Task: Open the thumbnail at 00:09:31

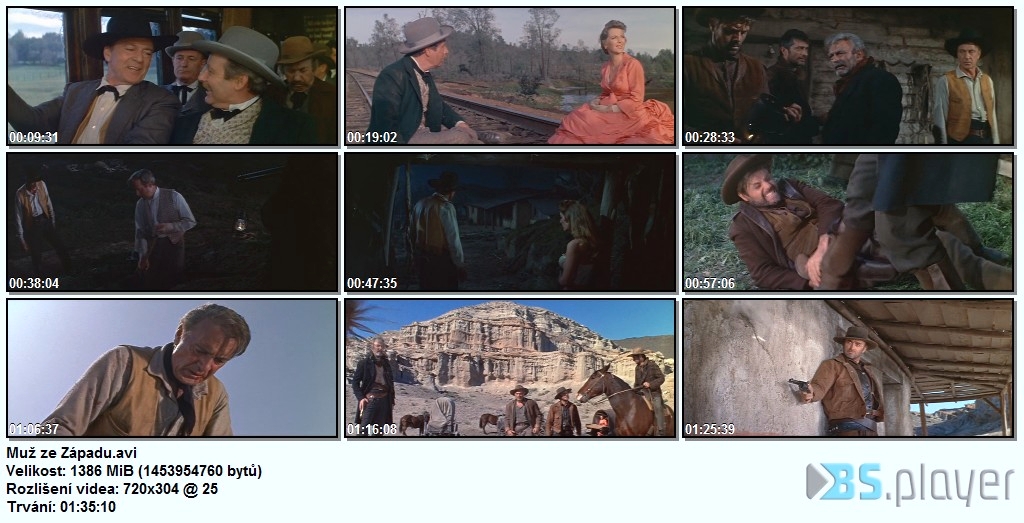Action: click(172, 76)
